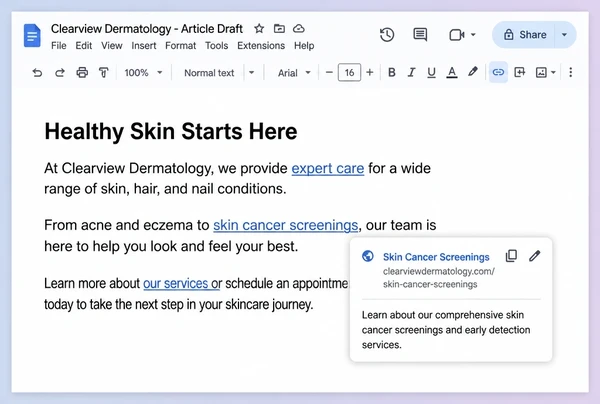
Task: Click the insert link toolbar icon
Action: point(498,72)
